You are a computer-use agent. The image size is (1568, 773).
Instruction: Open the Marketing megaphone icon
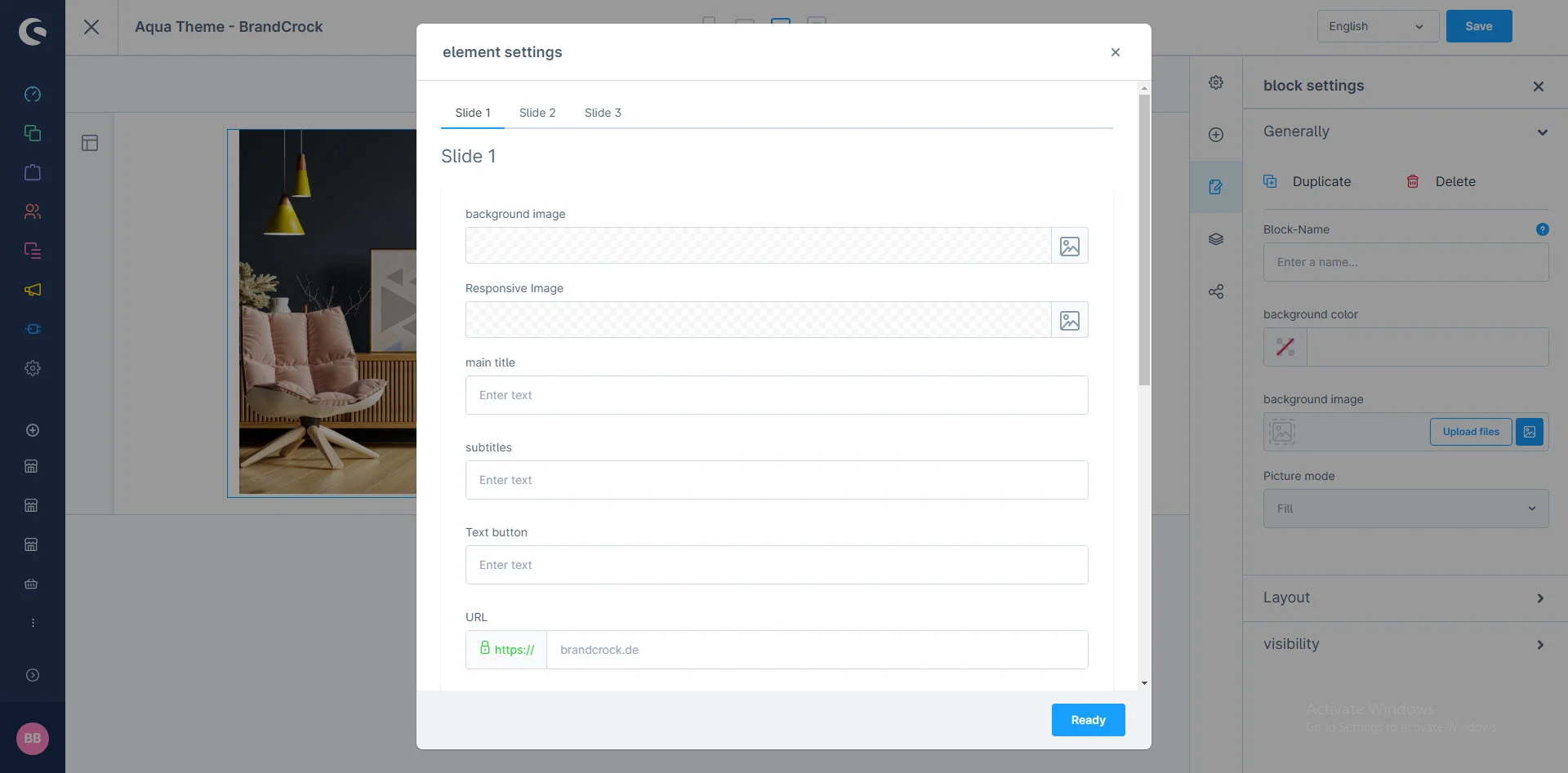(33, 290)
